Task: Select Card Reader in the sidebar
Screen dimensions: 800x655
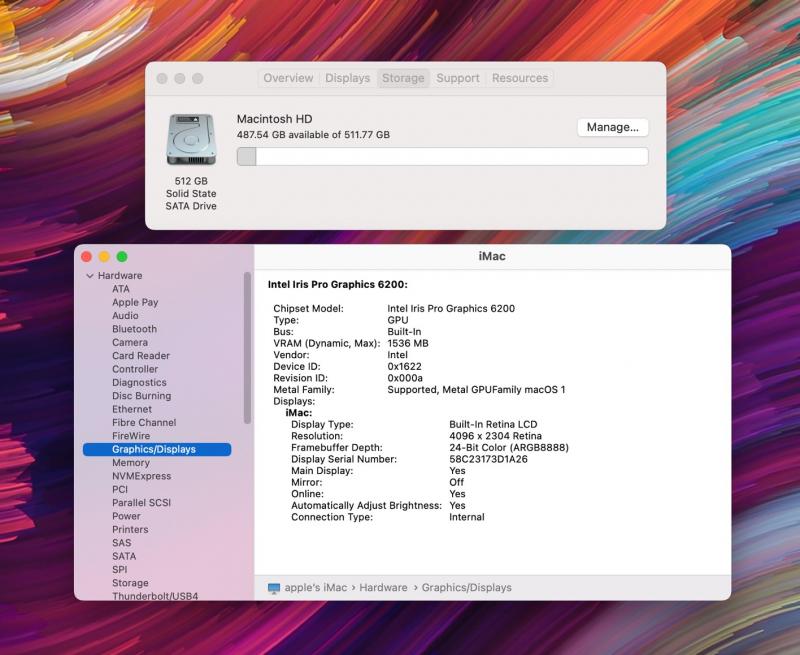Action: (x=141, y=356)
